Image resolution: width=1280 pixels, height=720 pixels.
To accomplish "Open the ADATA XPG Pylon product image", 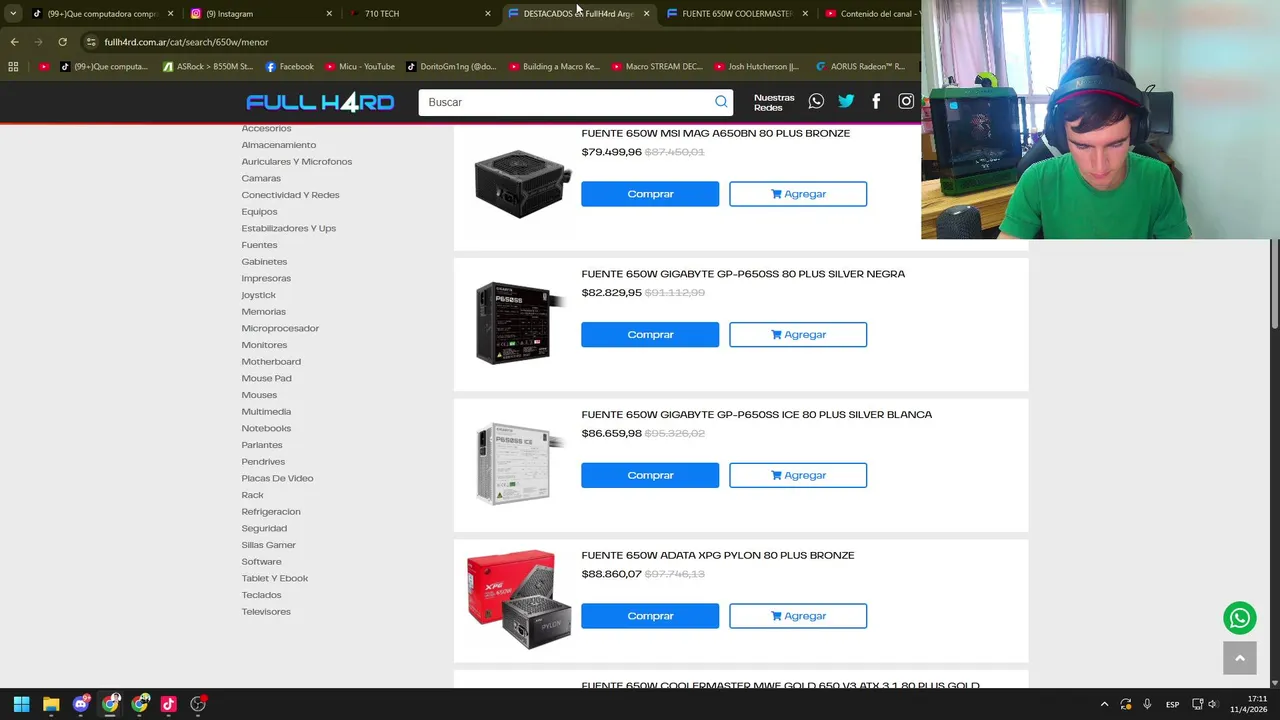I will (x=519, y=598).
